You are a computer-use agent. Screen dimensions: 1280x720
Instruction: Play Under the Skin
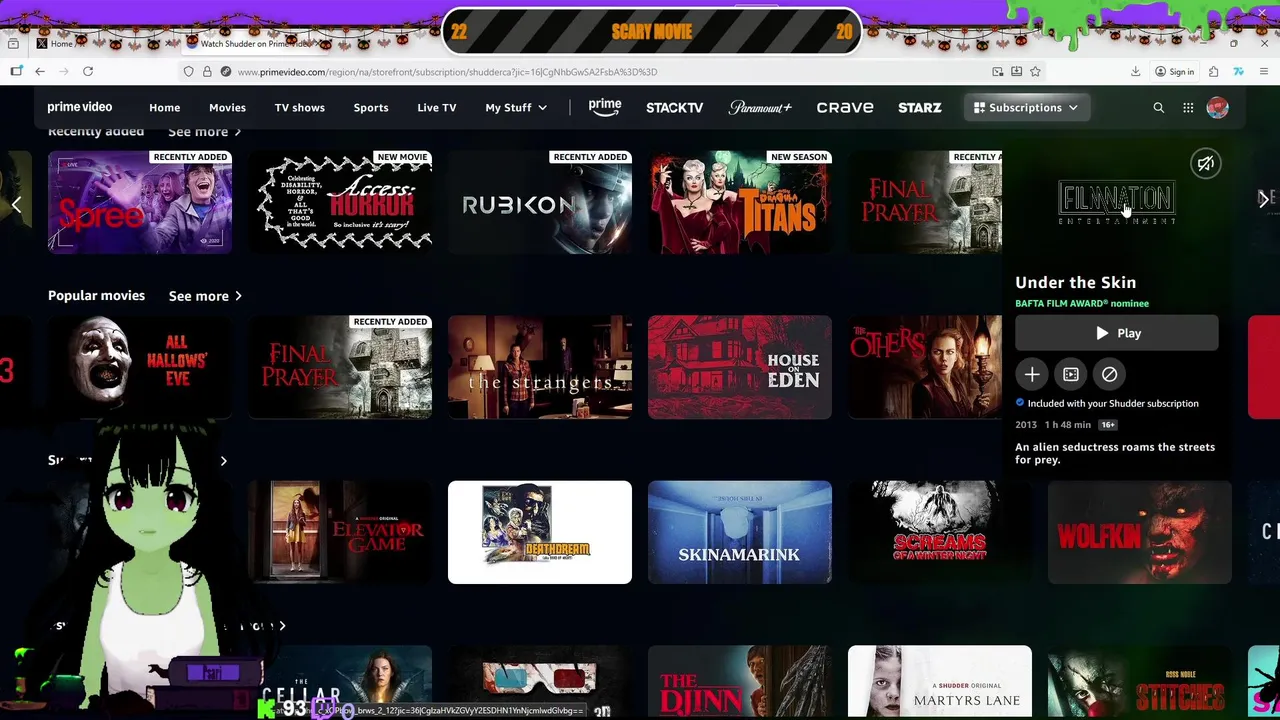(1117, 333)
